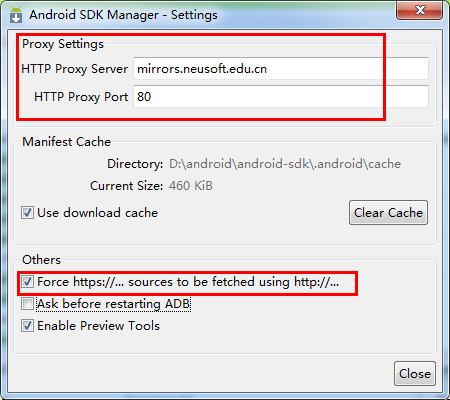Click the Android SDK Manager title bar icon
450x400 pixels.
point(16,15)
